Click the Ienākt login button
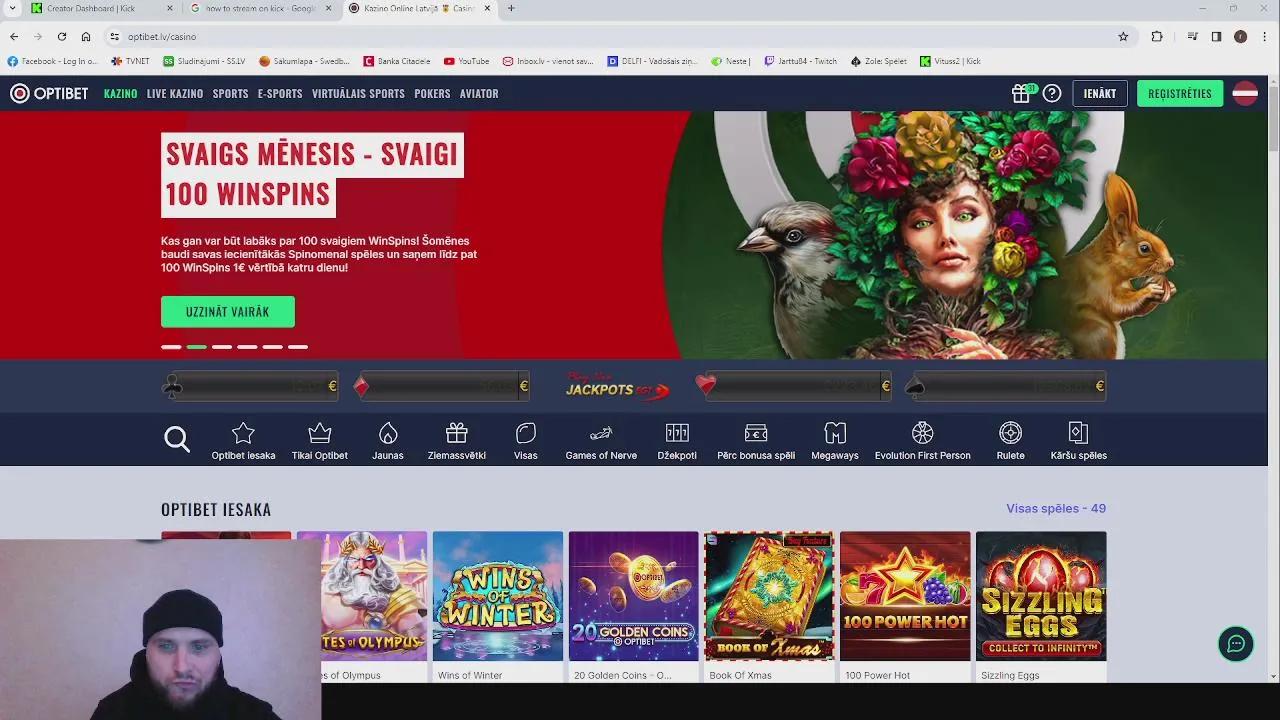The image size is (1280, 720). tap(1100, 93)
